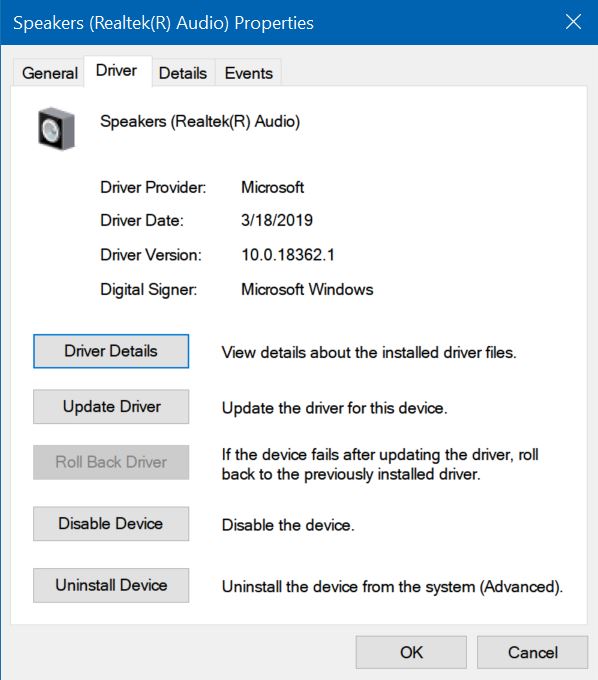Switch to the General tab

click(49, 73)
